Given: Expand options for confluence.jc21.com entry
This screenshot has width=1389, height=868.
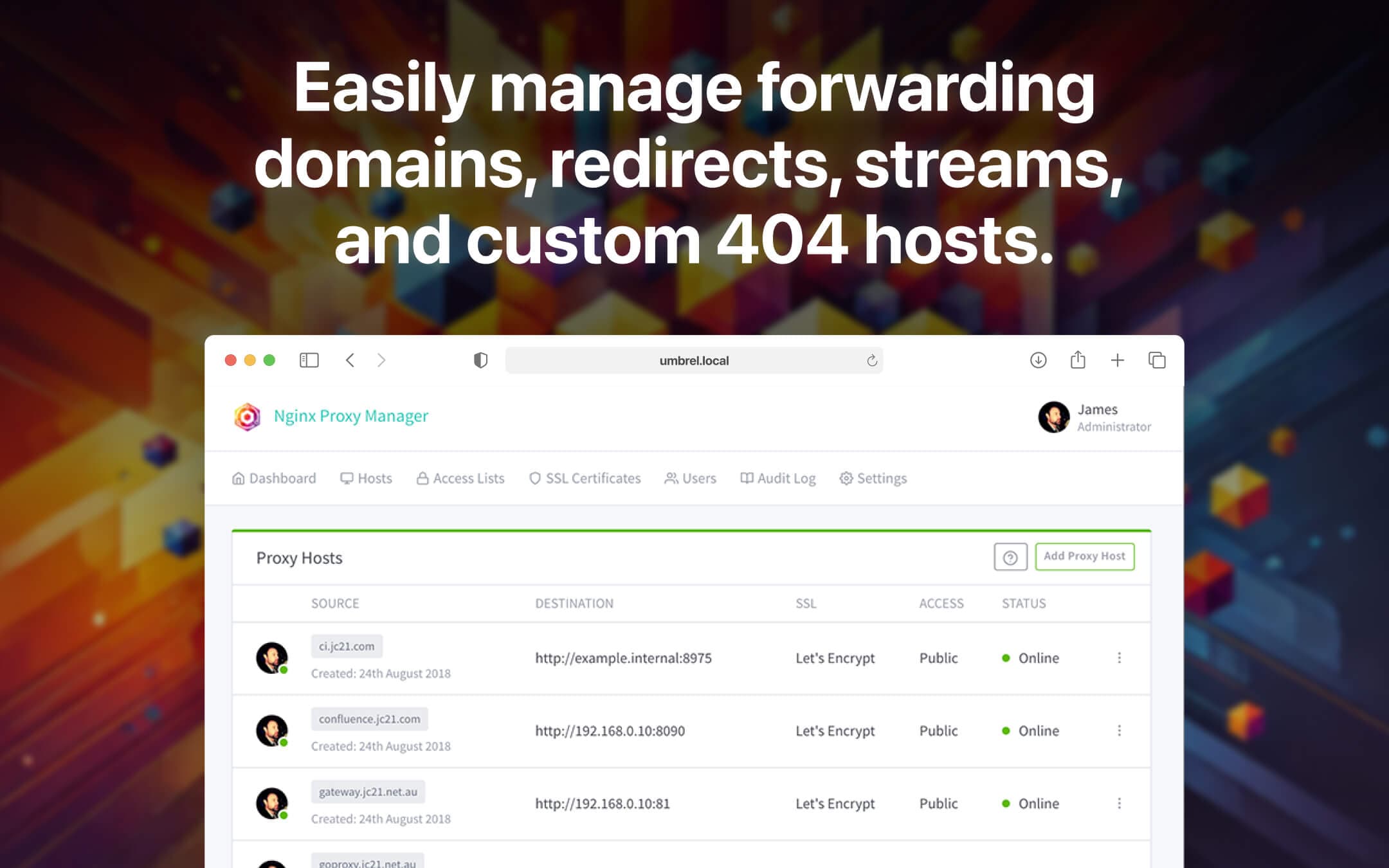Looking at the screenshot, I should click(x=1119, y=730).
